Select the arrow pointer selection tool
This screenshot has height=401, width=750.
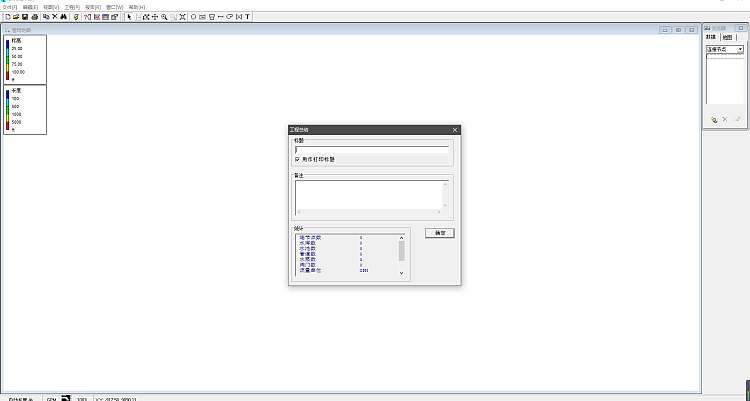129,17
